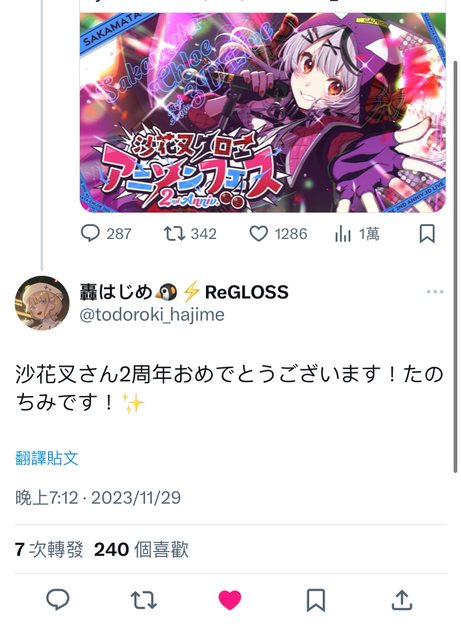Like the quoted tweet with 1286 likes
461x640 pixels.
coord(278,234)
